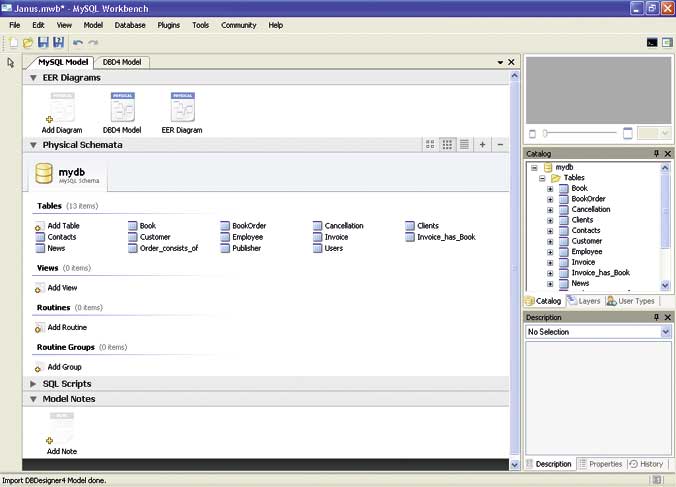676x487 pixels.
Task: Select Order_consists_of table in schema
Action: 163,248
